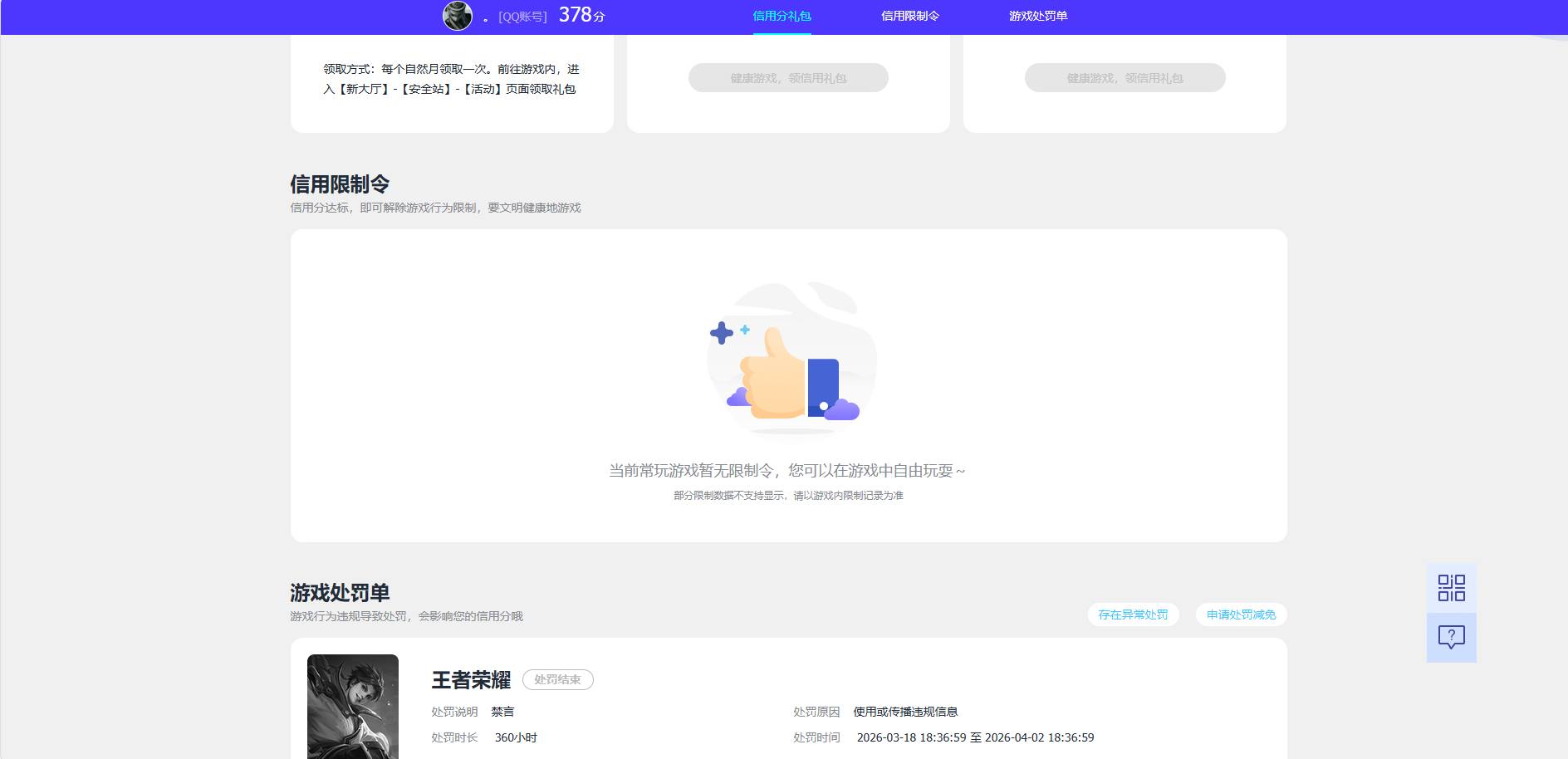
Task: Click the penalty time range 2026-03-18 to 2026-04-02
Action: (x=975, y=737)
